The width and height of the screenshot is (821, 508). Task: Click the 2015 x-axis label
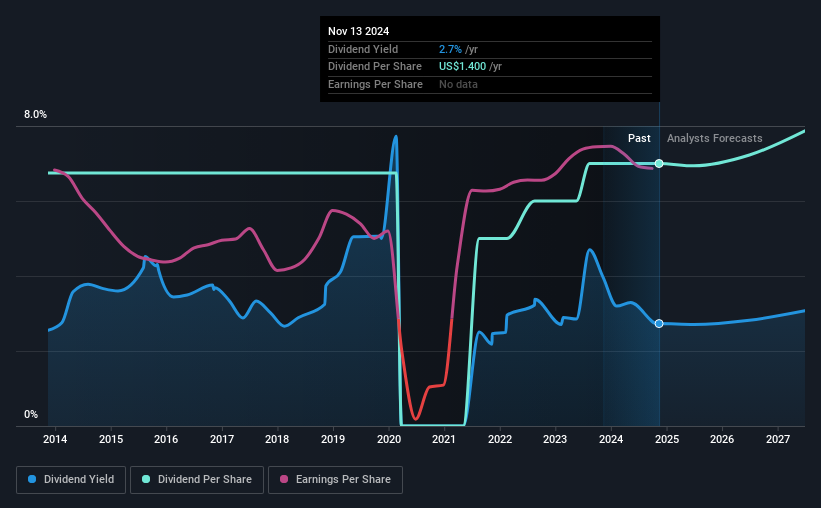point(111,439)
